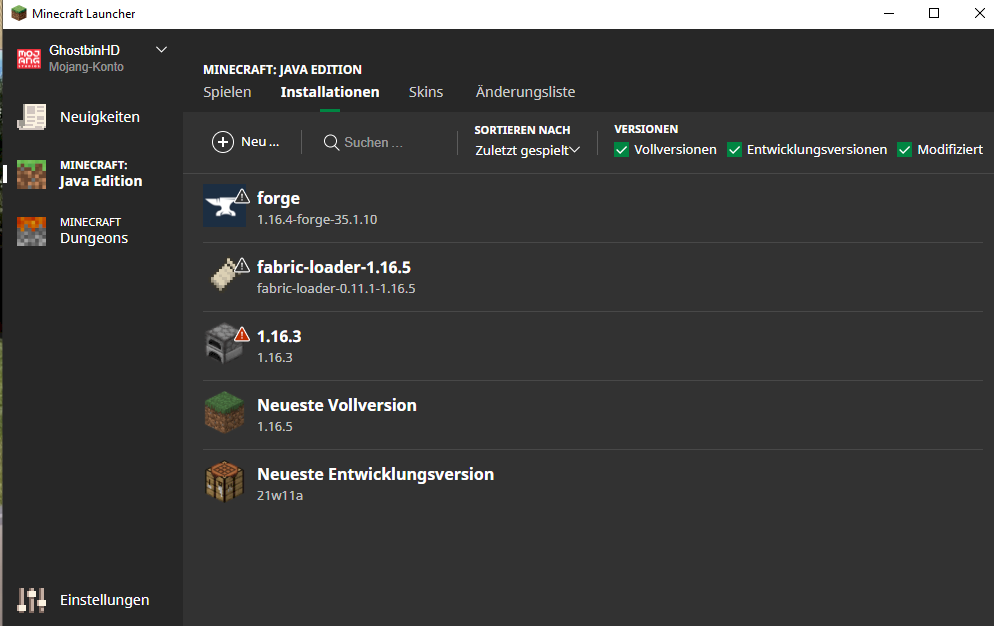Uncheck Entwicklungsversionen filter

tap(734, 148)
